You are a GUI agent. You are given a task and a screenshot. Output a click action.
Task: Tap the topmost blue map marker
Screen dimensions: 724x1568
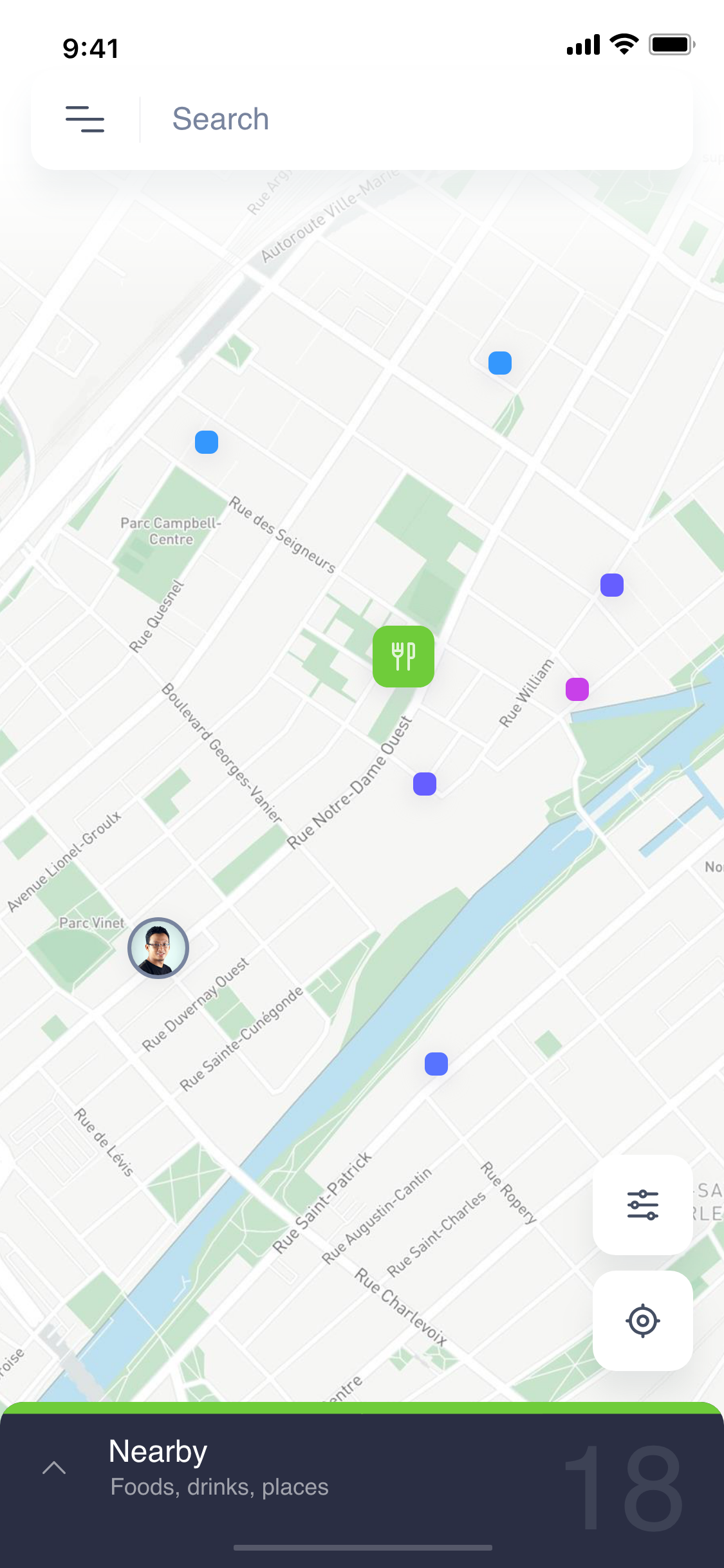500,363
